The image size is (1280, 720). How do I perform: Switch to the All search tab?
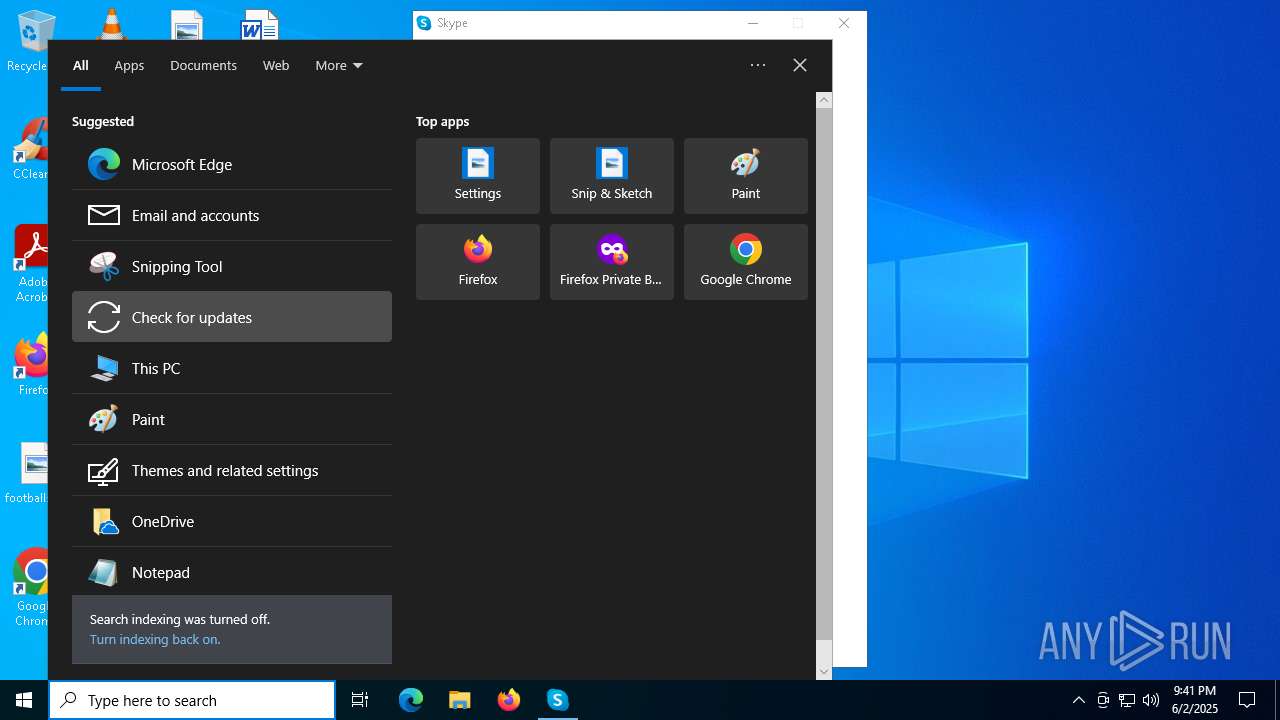81,65
